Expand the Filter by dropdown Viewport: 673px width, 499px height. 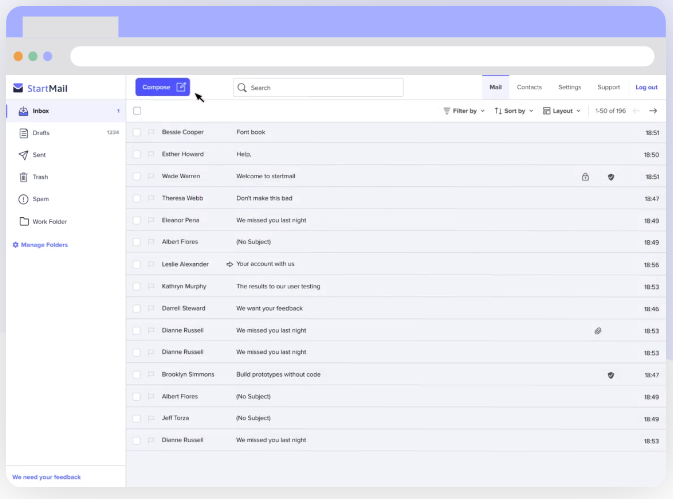coord(464,111)
